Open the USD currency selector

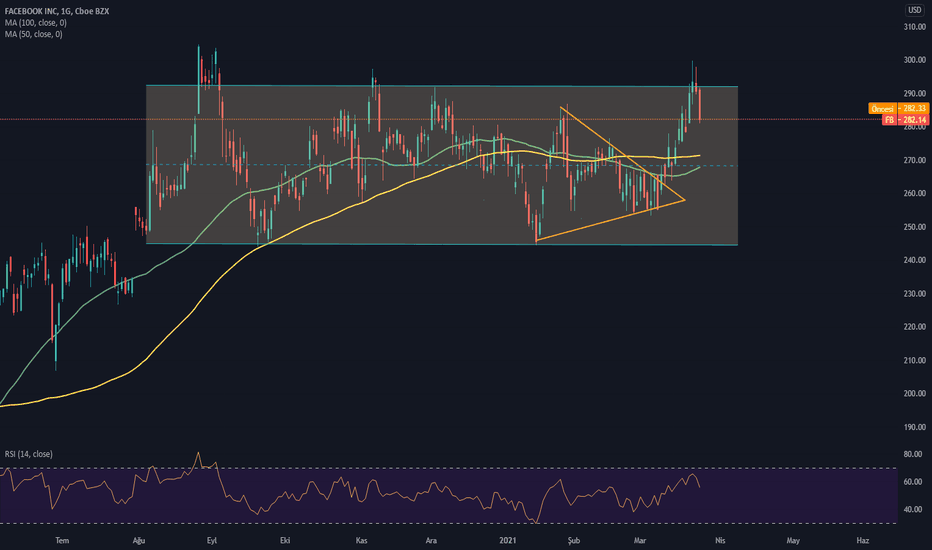coord(915,10)
